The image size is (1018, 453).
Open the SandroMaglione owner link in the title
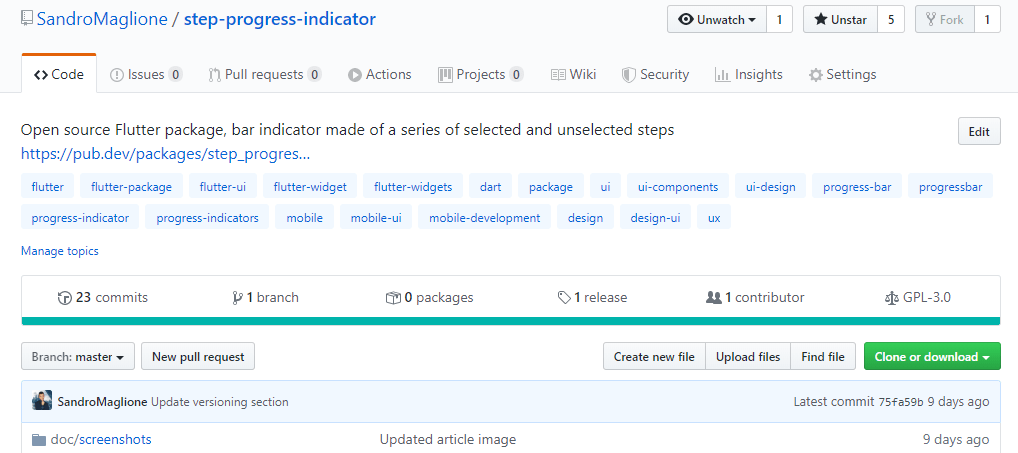[x=101, y=19]
